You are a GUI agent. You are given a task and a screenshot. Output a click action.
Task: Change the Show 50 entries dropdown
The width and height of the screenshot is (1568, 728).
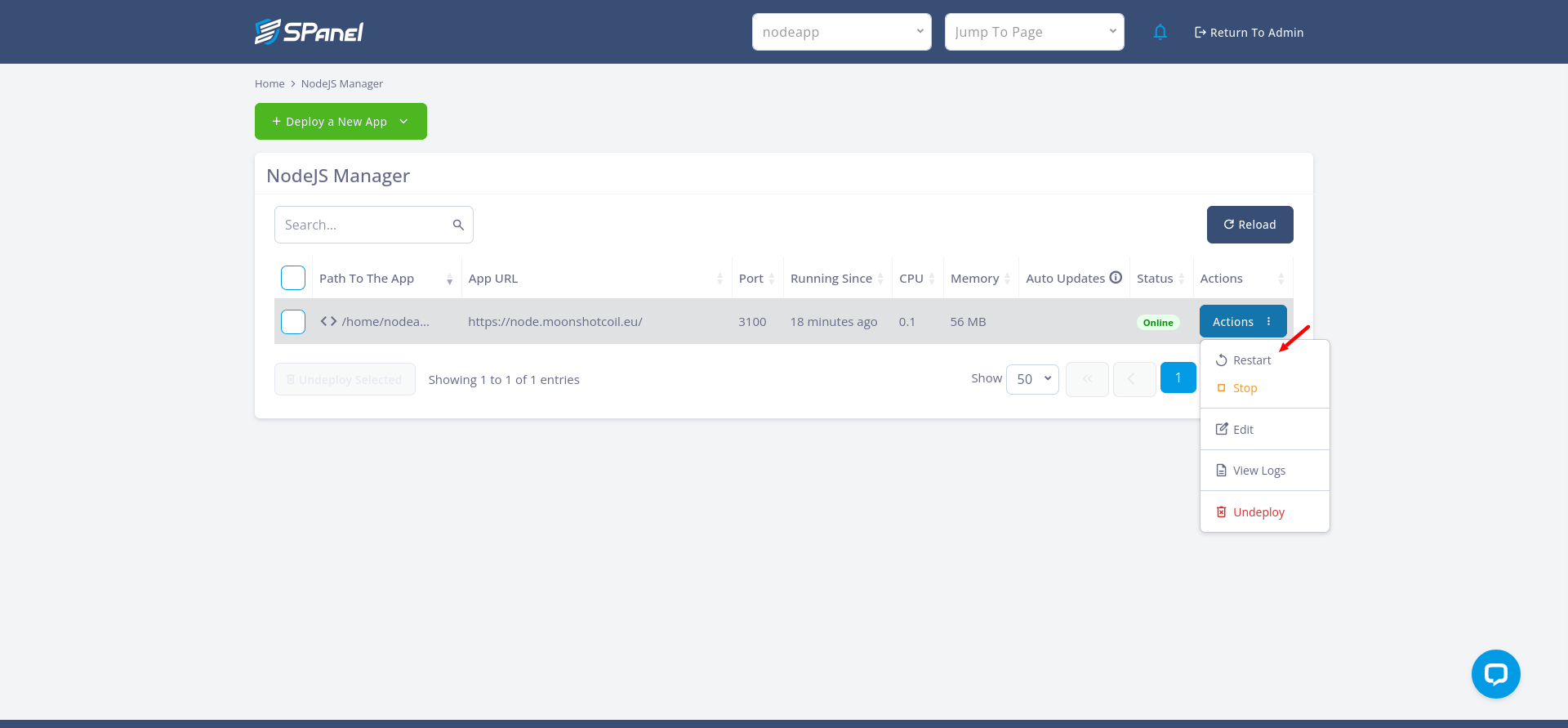pyautogui.click(x=1032, y=379)
